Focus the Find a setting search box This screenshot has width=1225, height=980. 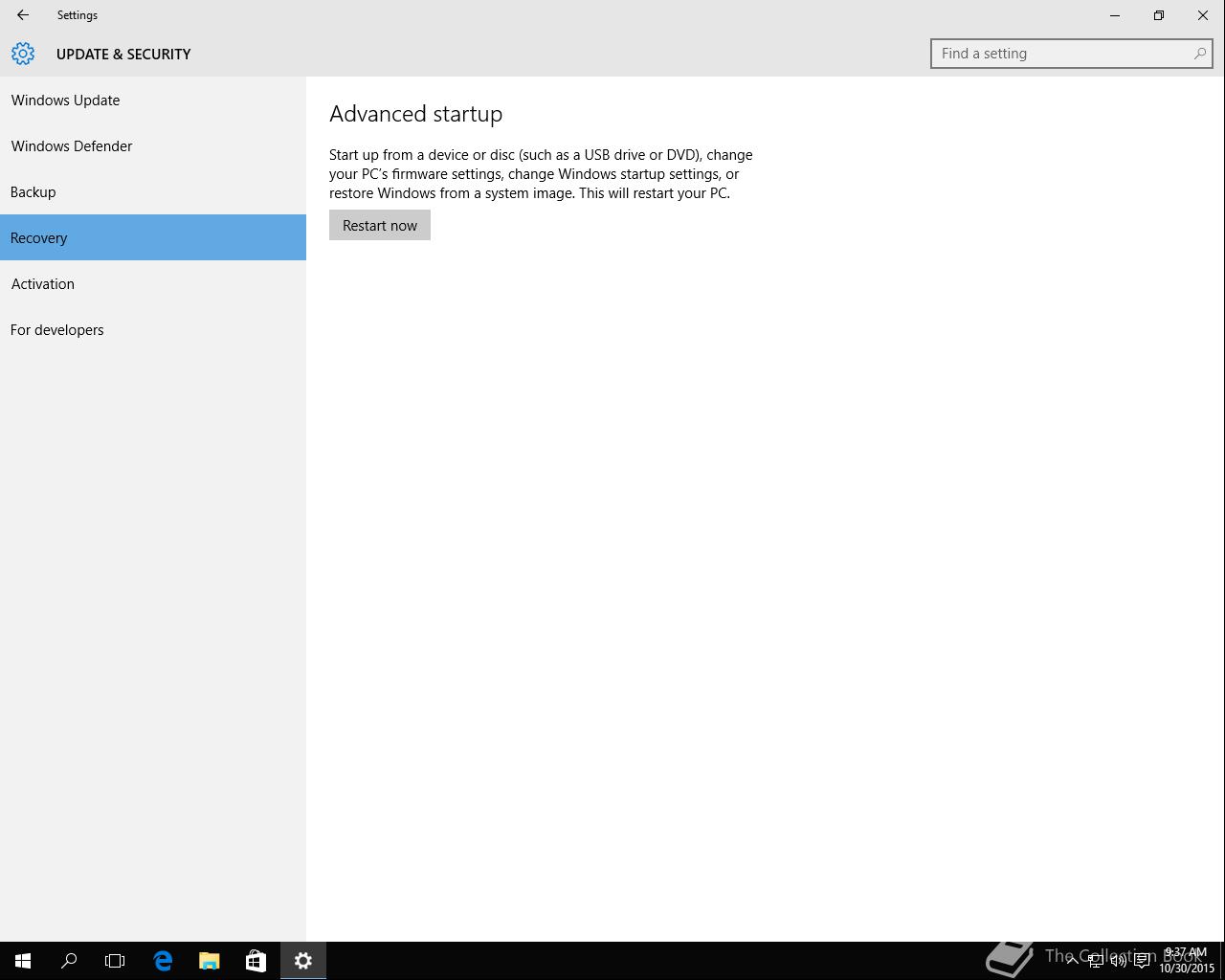(1071, 54)
